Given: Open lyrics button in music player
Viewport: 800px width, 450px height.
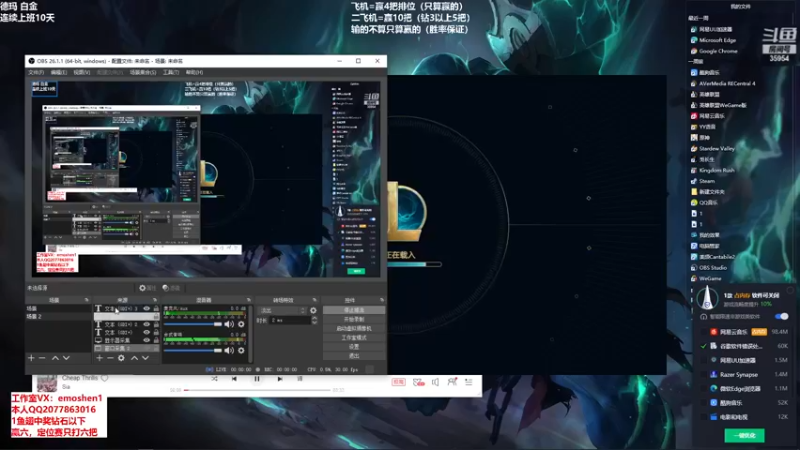Looking at the screenshot, I should coord(300,379).
